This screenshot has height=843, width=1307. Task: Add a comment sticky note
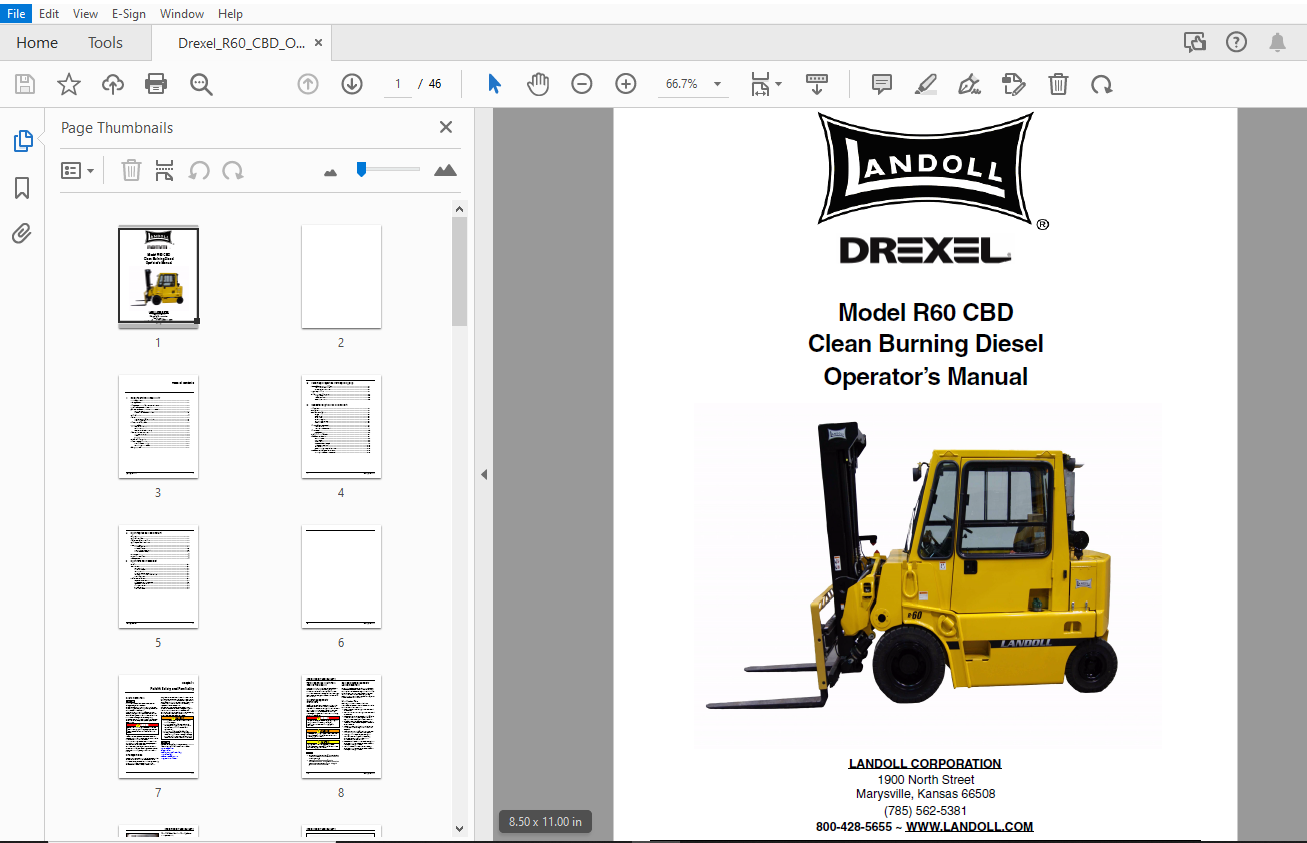[x=882, y=84]
